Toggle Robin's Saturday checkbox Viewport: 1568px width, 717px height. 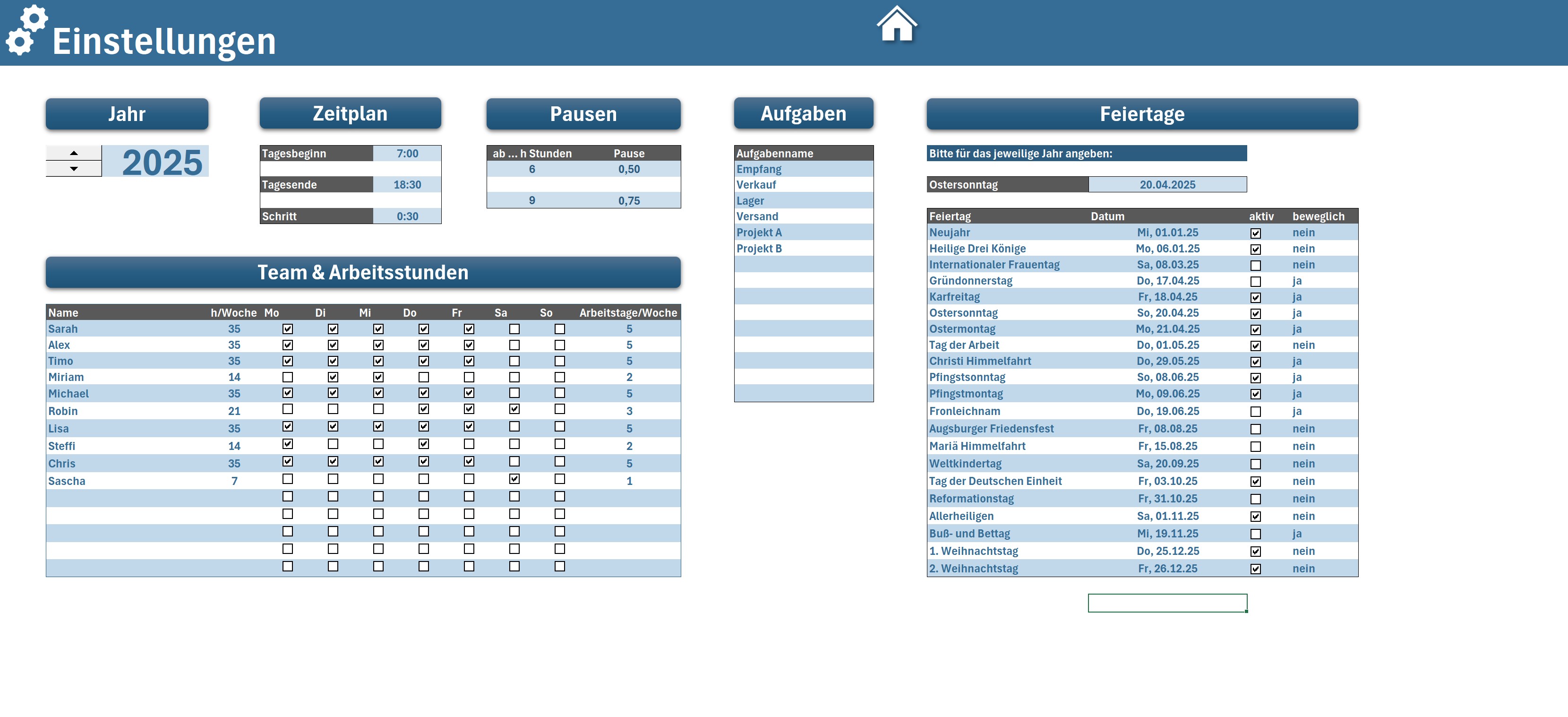pos(514,409)
